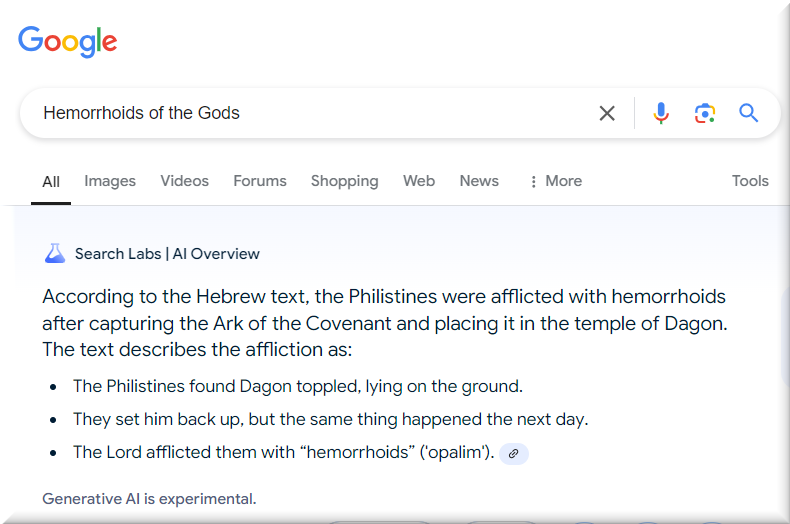Expand the More search filters menu
790x524 pixels.
pos(555,181)
